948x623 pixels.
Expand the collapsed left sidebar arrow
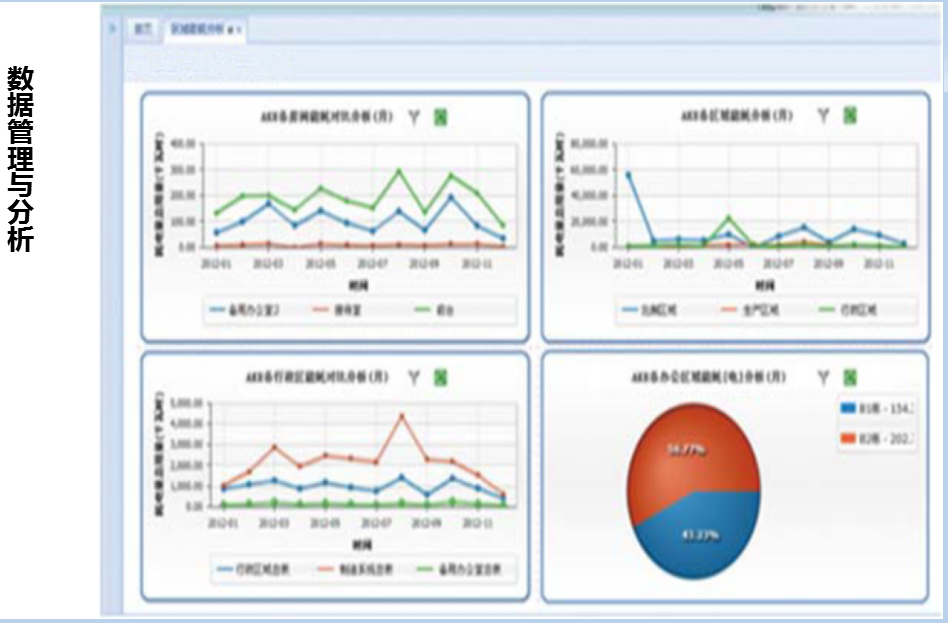pos(112,28)
